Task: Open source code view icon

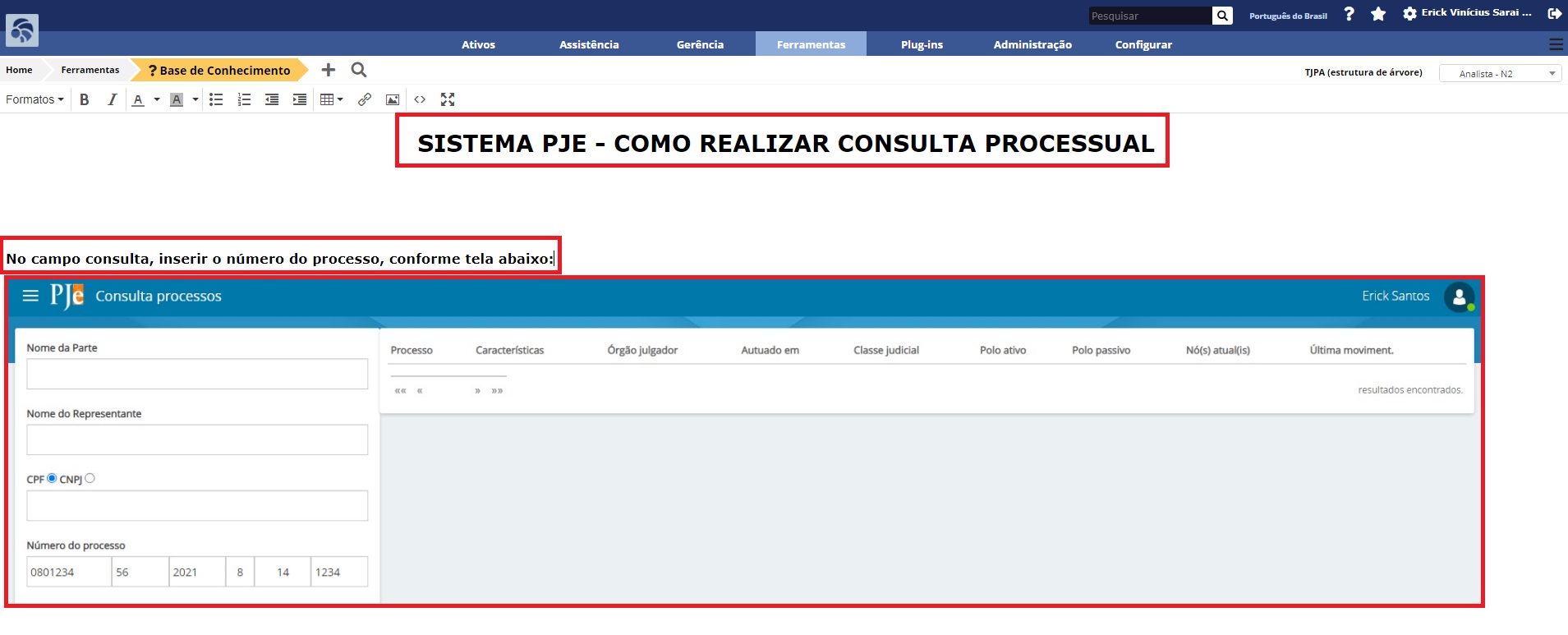Action: click(x=420, y=99)
